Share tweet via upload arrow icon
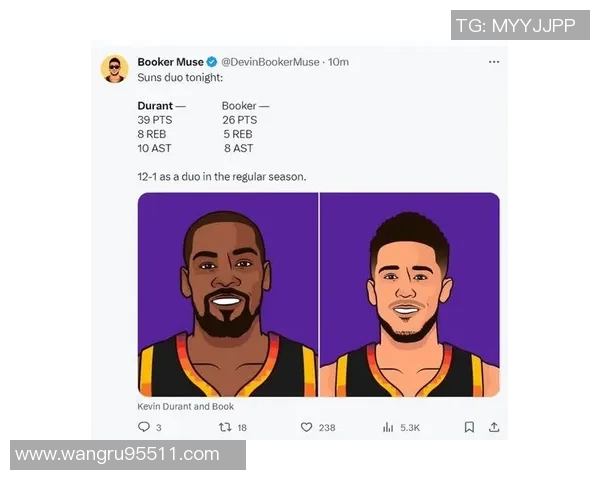This screenshot has width=600, height=480. pos(494,427)
